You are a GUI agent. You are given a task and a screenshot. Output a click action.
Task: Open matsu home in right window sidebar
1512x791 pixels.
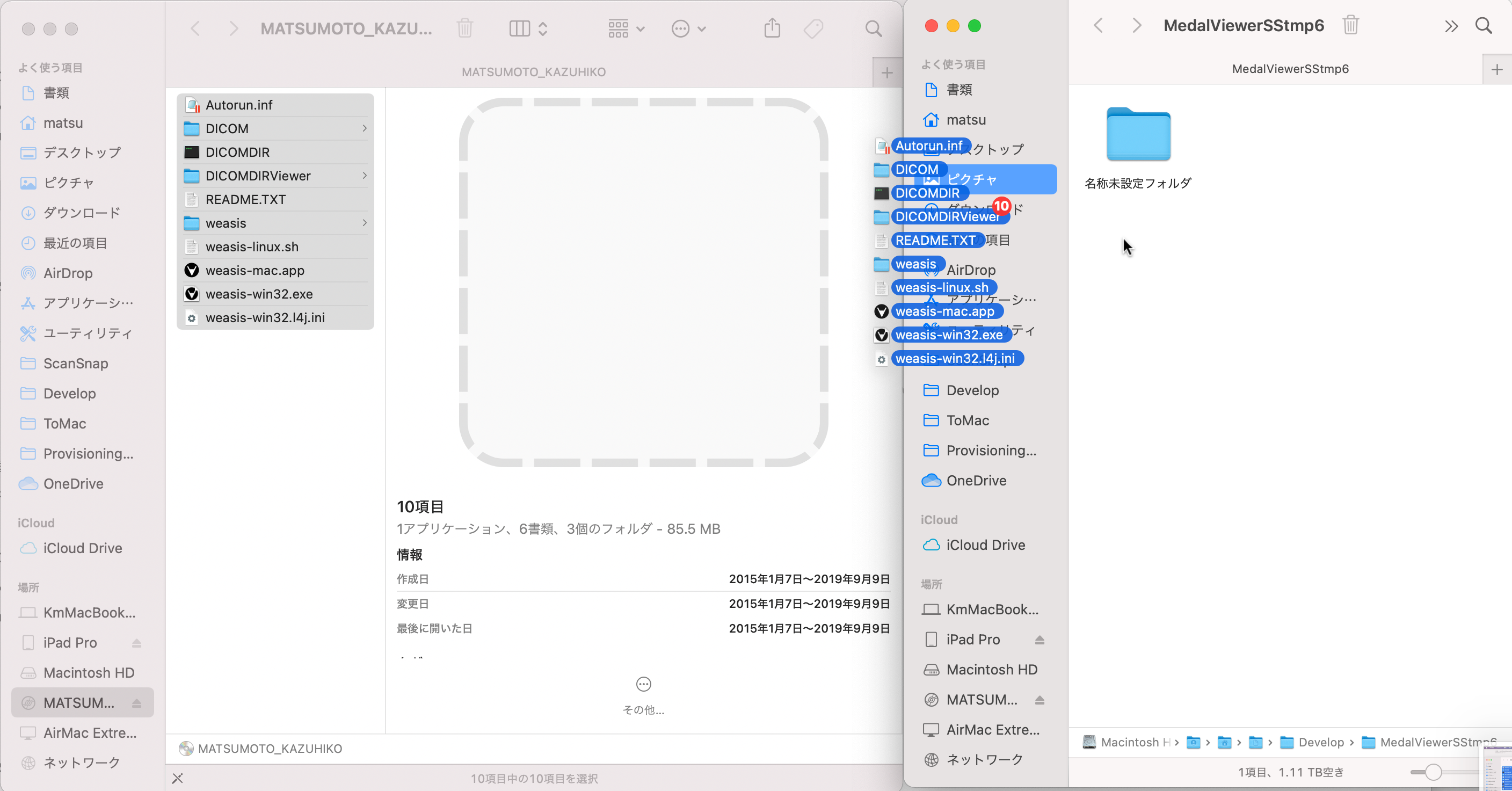[986, 120]
